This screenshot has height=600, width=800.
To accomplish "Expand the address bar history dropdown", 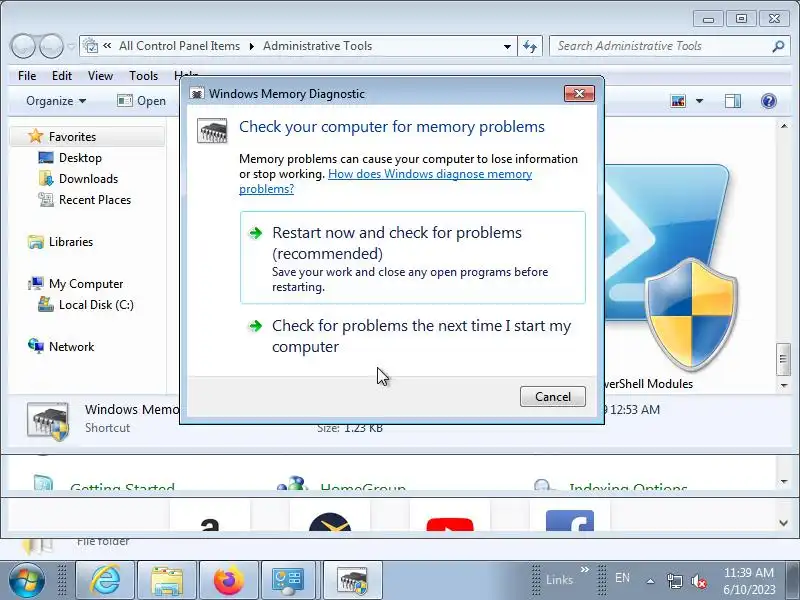I will (x=507, y=46).
